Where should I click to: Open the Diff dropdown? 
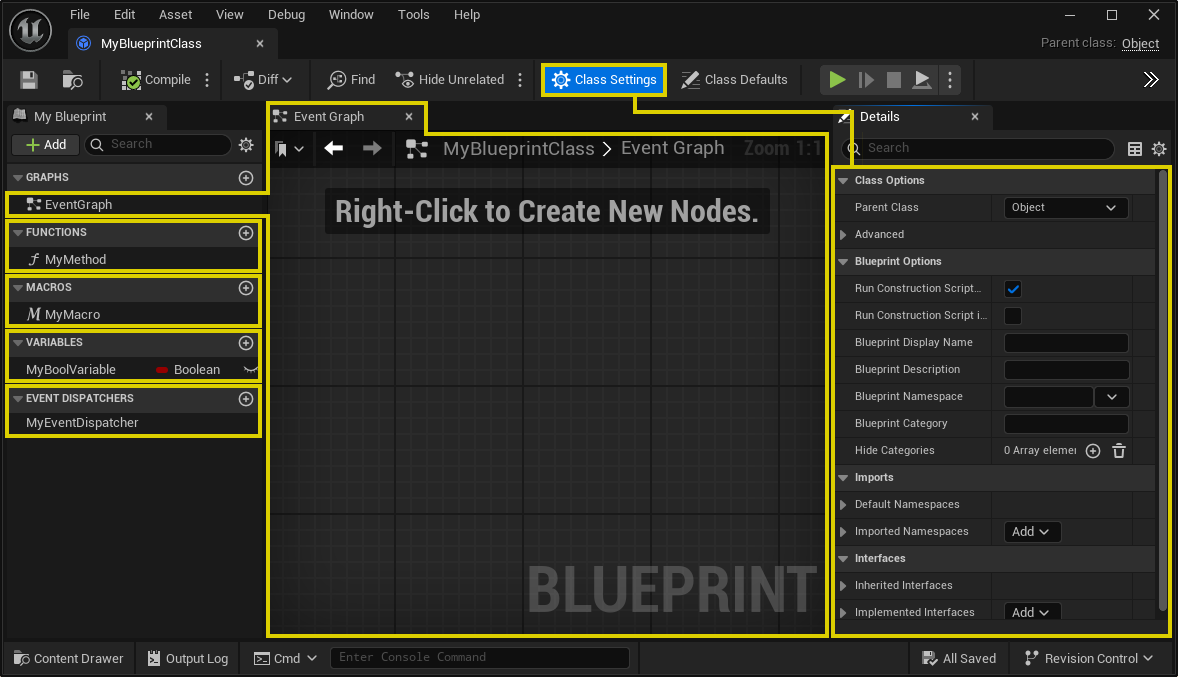click(x=263, y=80)
